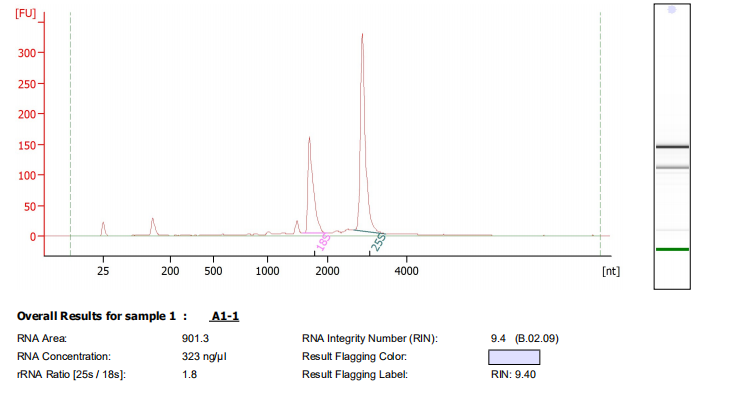
Task: Click the 200 y-axis tick label
Action: [x=27, y=114]
